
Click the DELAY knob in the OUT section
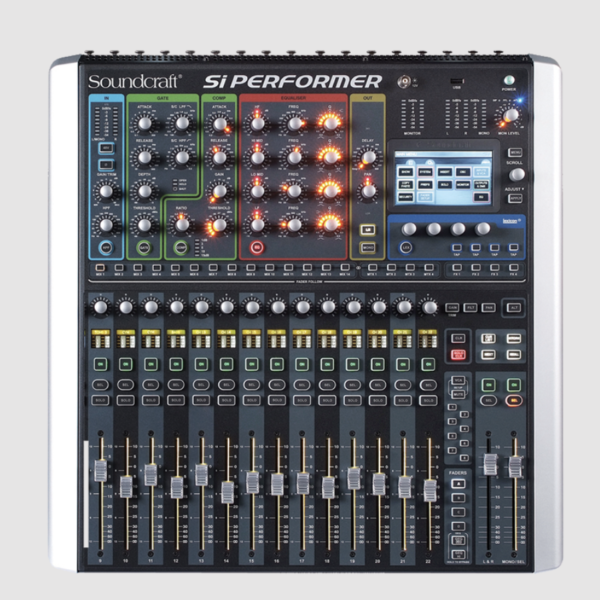[x=368, y=157]
